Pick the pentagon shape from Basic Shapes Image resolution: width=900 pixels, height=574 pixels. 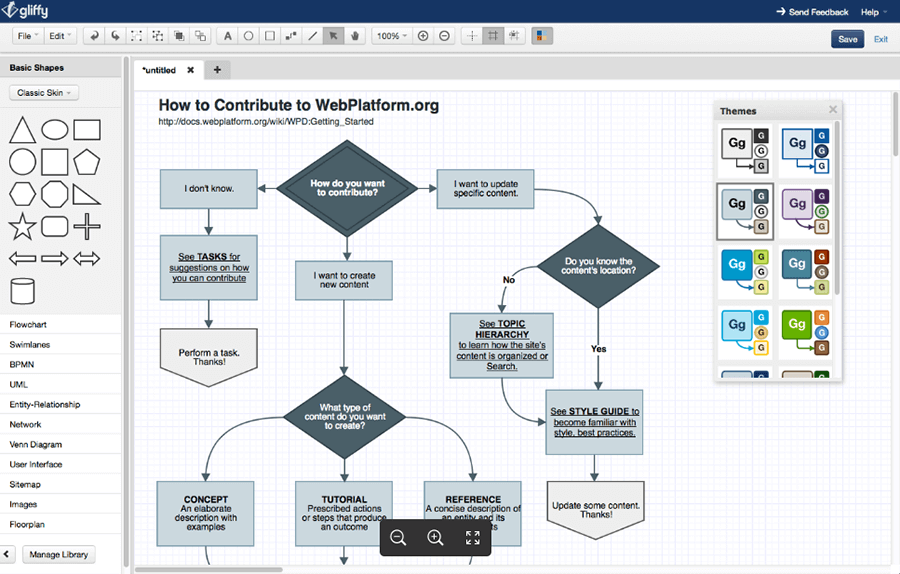click(x=87, y=162)
